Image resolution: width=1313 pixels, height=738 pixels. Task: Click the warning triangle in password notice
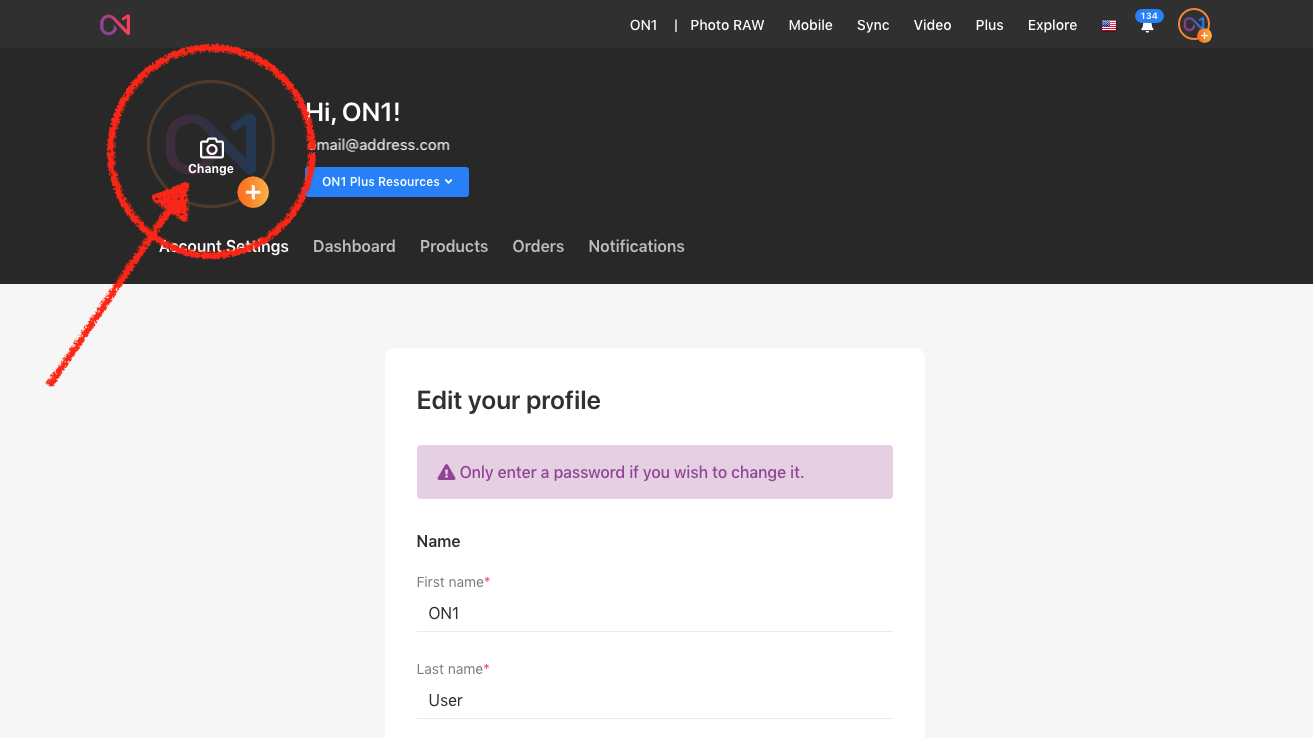point(447,472)
